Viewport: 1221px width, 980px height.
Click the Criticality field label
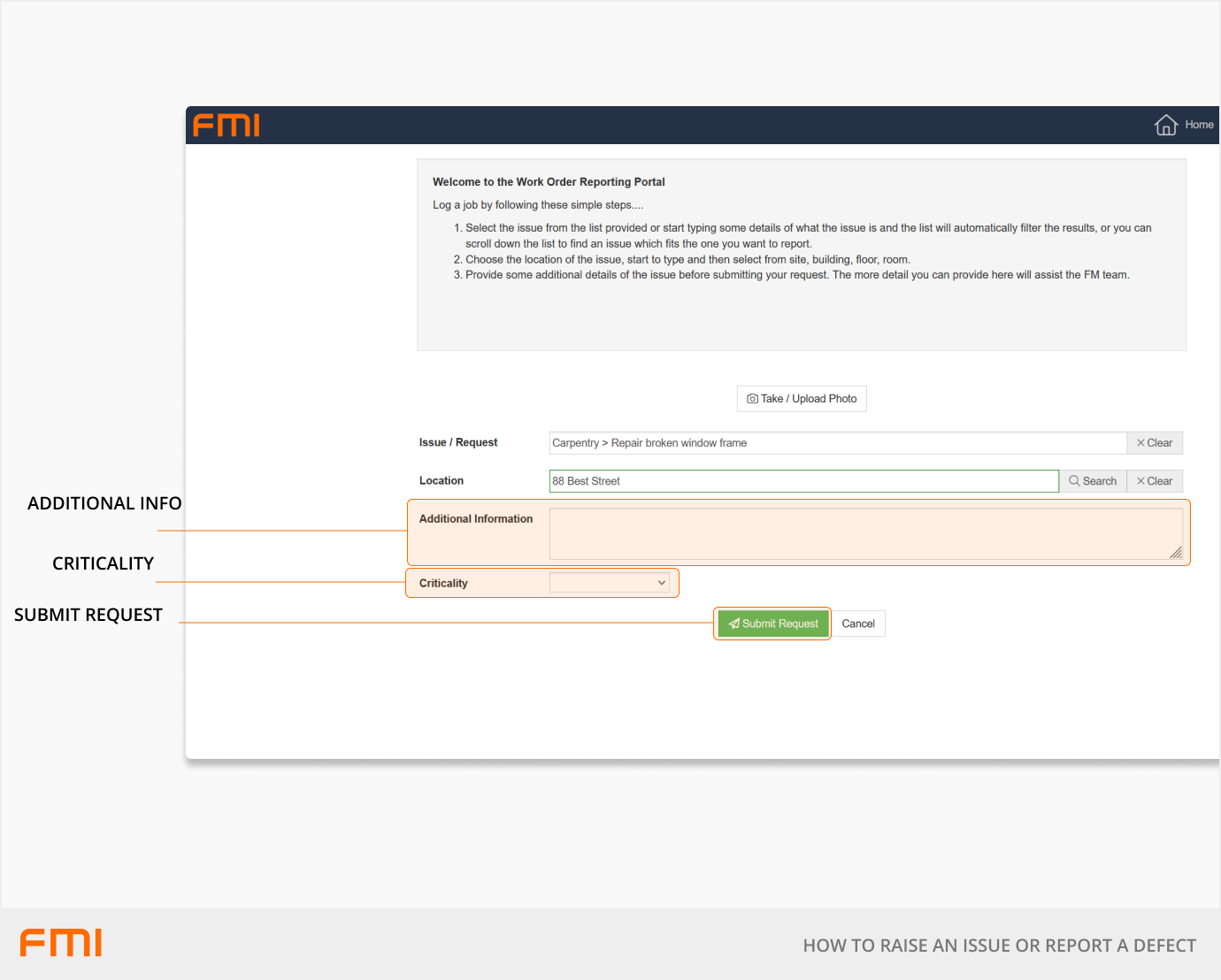pos(443,584)
